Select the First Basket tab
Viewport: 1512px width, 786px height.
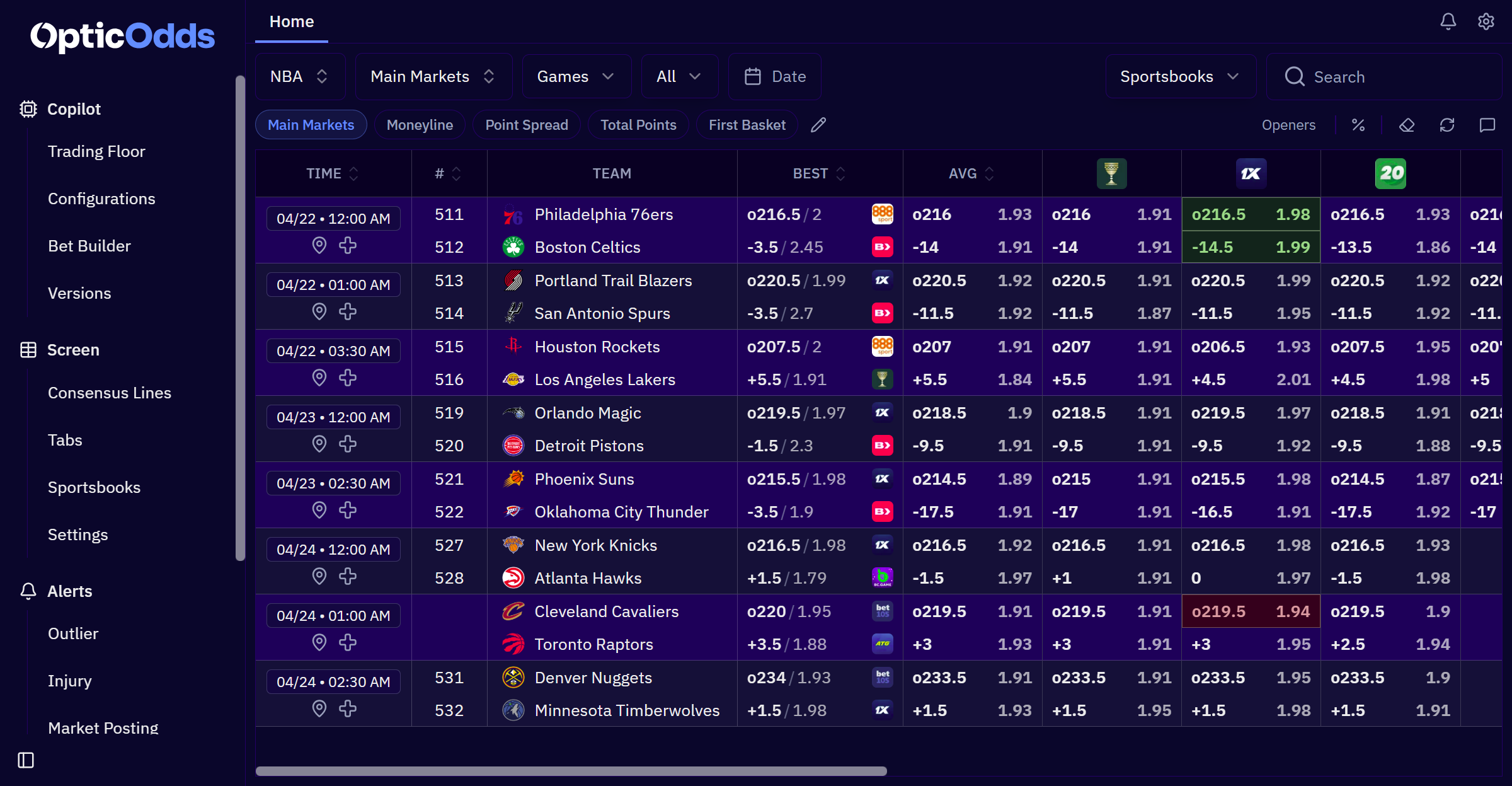(x=747, y=125)
